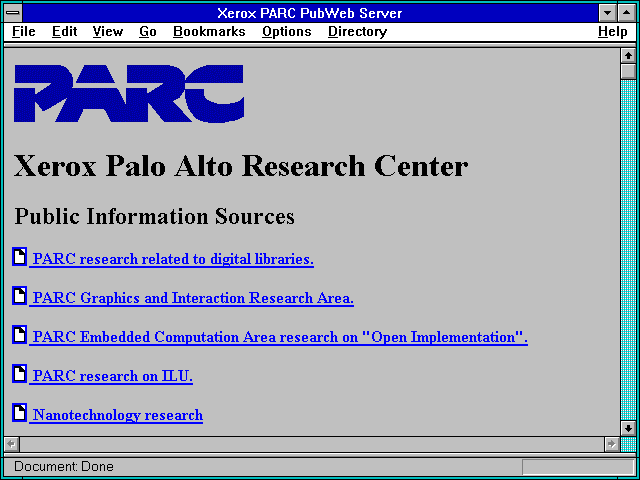Minimize the PubWeb Server window
This screenshot has height=480, width=640.
click(x=608, y=13)
